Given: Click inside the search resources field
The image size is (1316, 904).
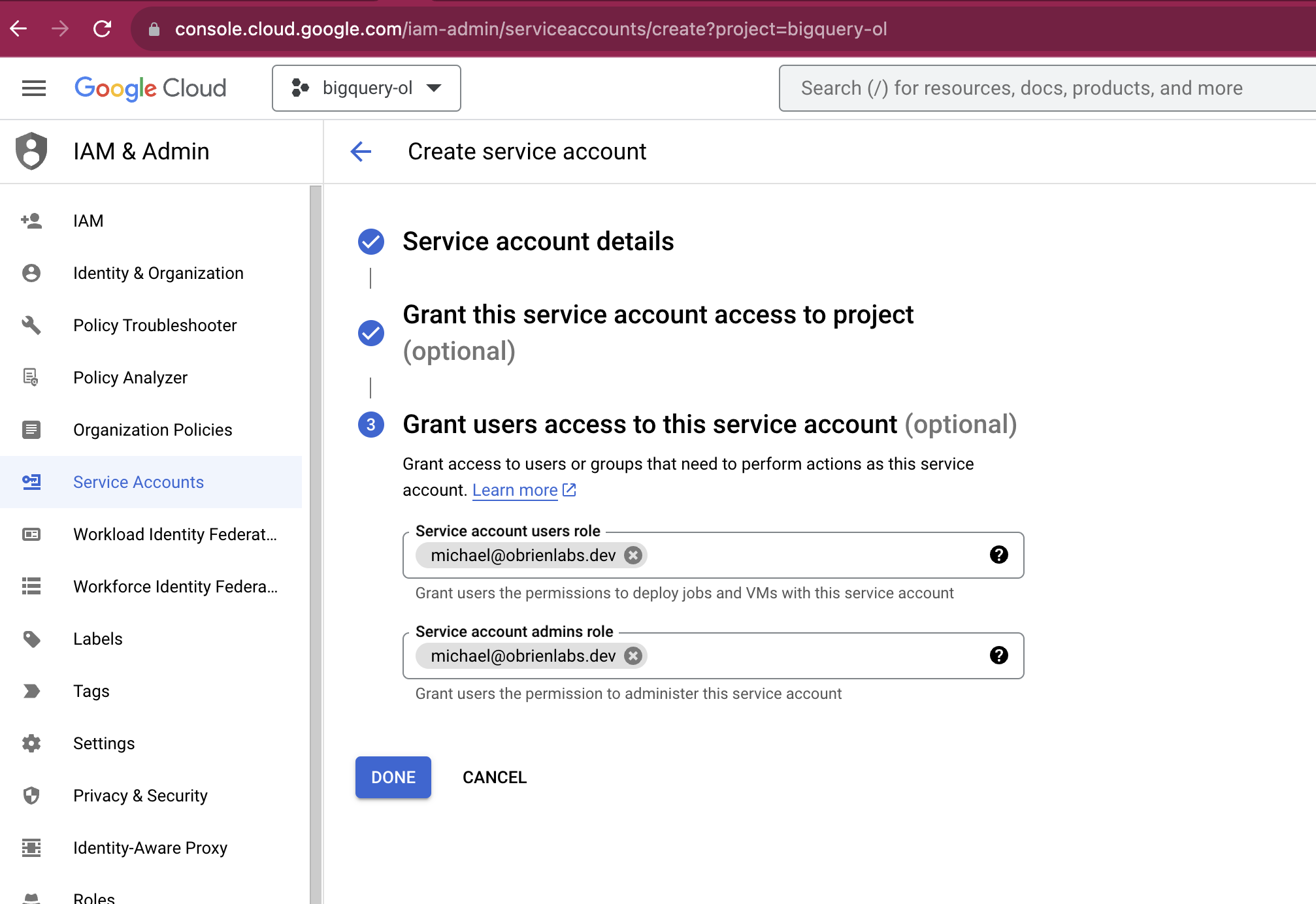Looking at the screenshot, I should coord(1045,88).
